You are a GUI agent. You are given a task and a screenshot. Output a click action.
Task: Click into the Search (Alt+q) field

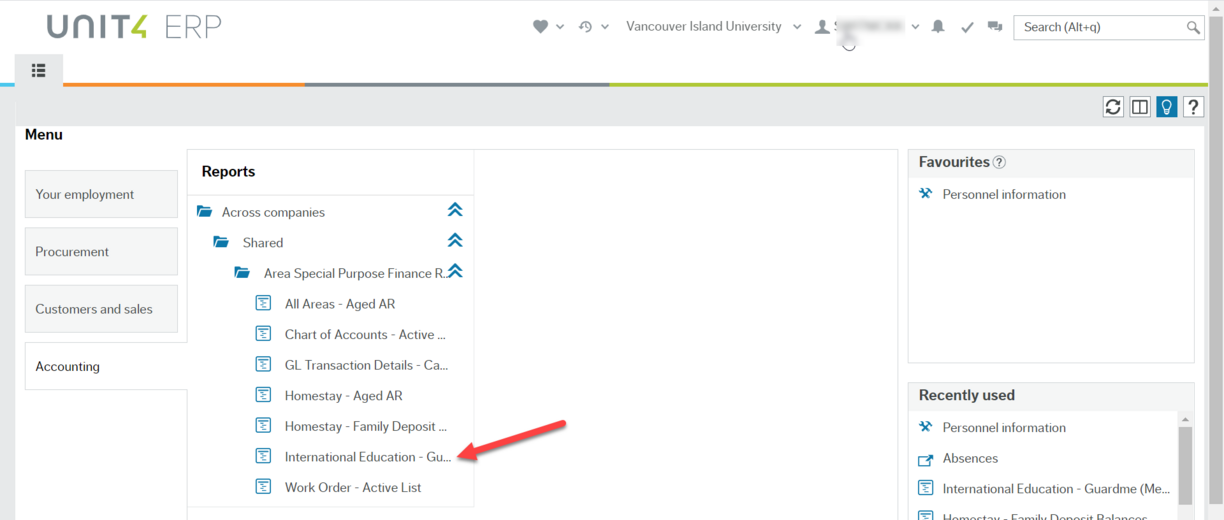(1100, 27)
